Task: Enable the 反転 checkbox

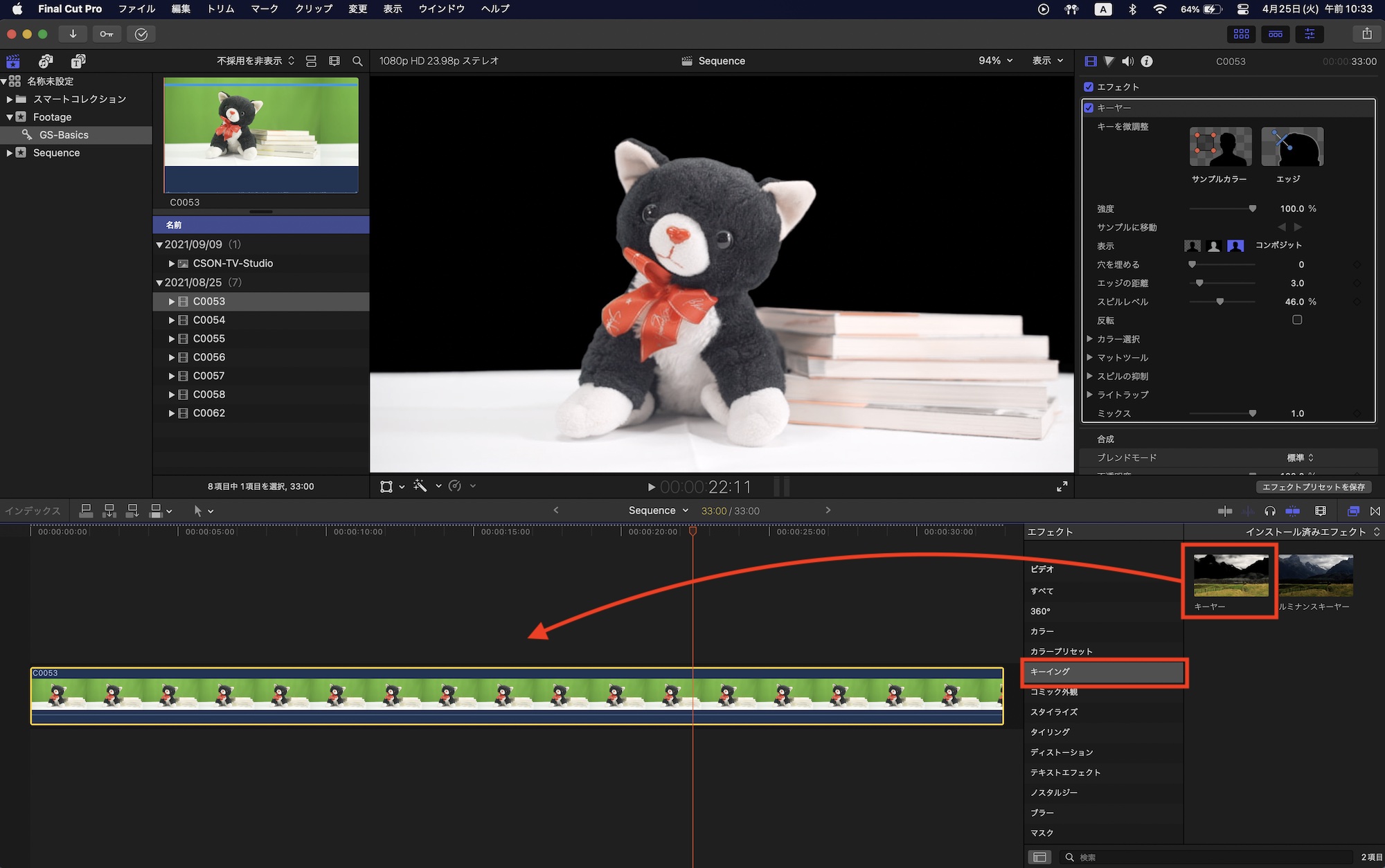Action: point(1297,320)
